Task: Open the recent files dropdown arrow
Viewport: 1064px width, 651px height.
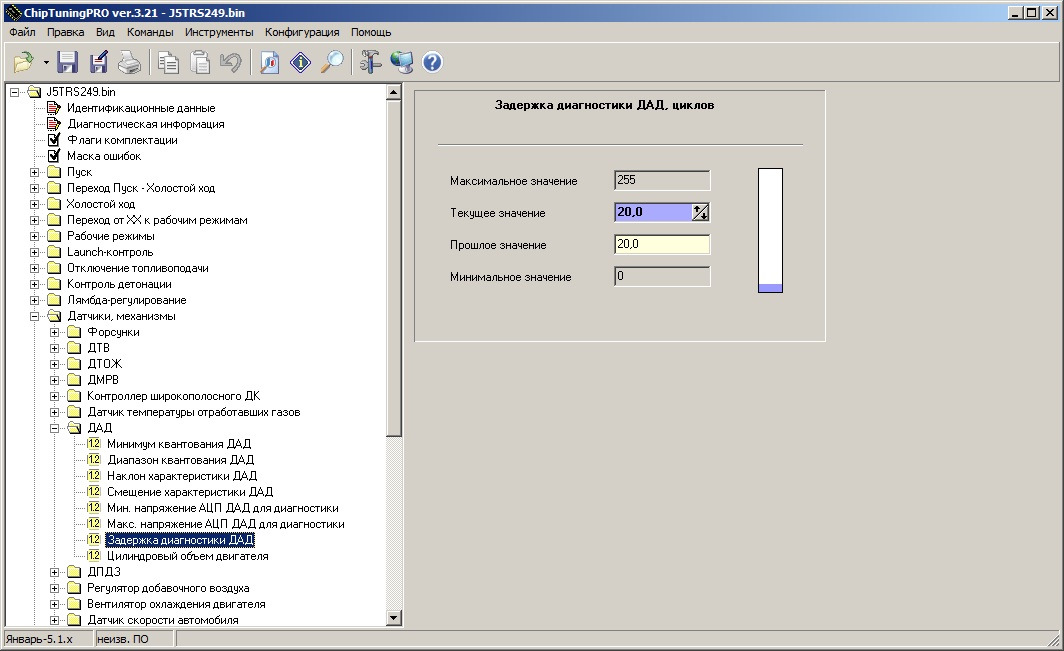Action: (46, 62)
